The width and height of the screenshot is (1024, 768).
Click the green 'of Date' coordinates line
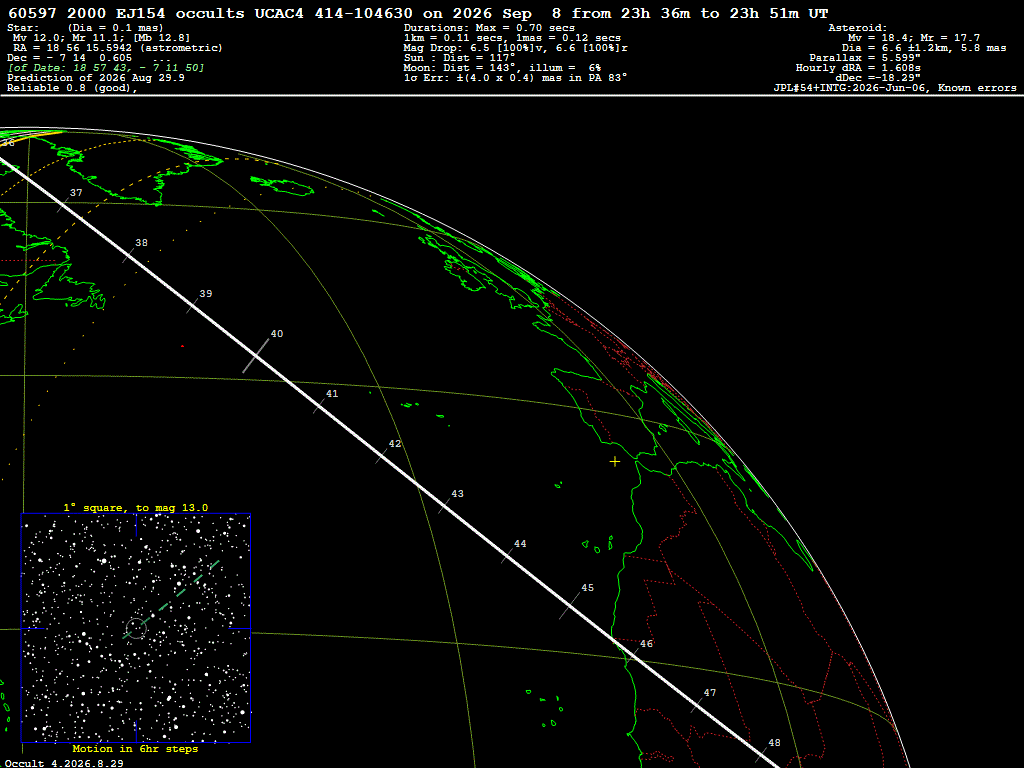pos(106,68)
